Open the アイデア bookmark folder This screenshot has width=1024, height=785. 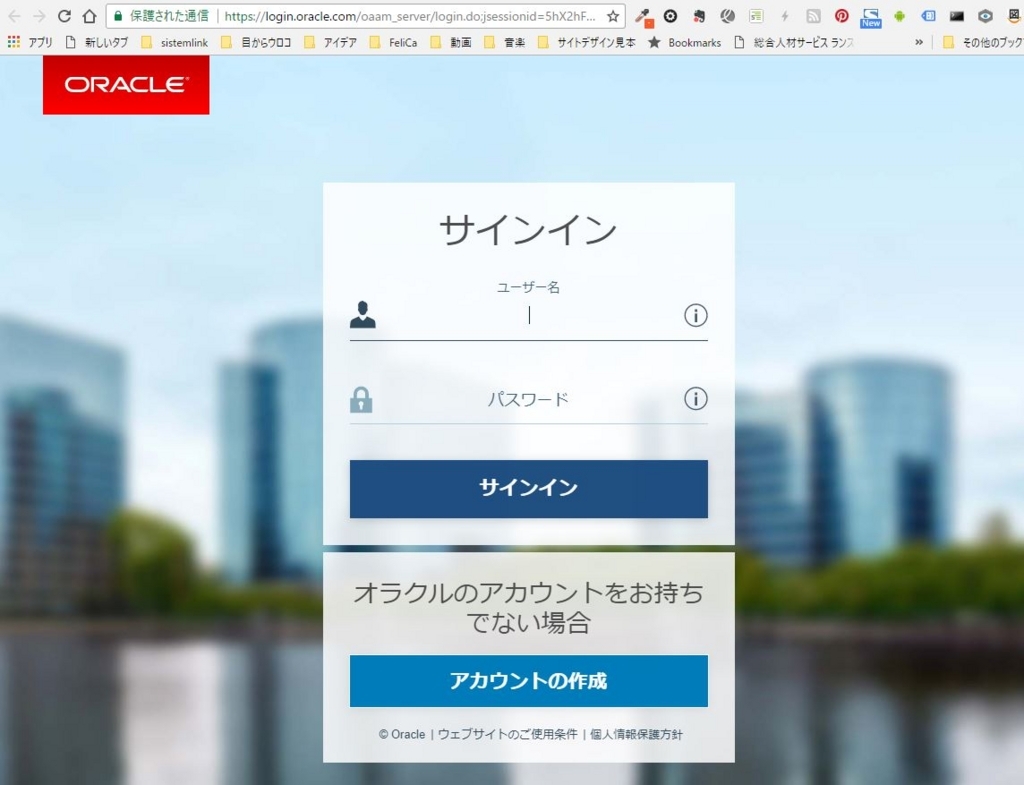click(x=330, y=42)
